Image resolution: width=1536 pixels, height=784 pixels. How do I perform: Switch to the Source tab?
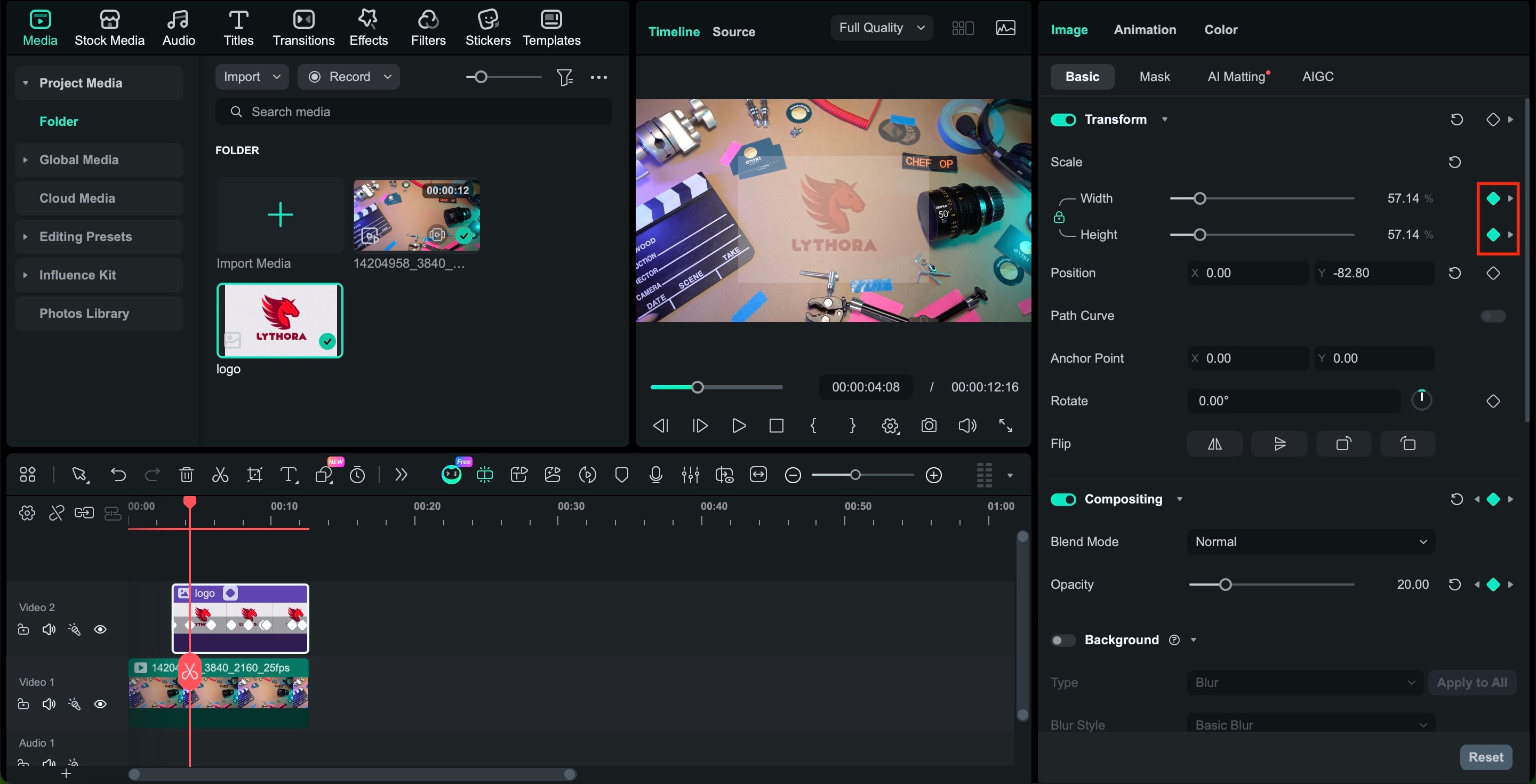(x=733, y=31)
